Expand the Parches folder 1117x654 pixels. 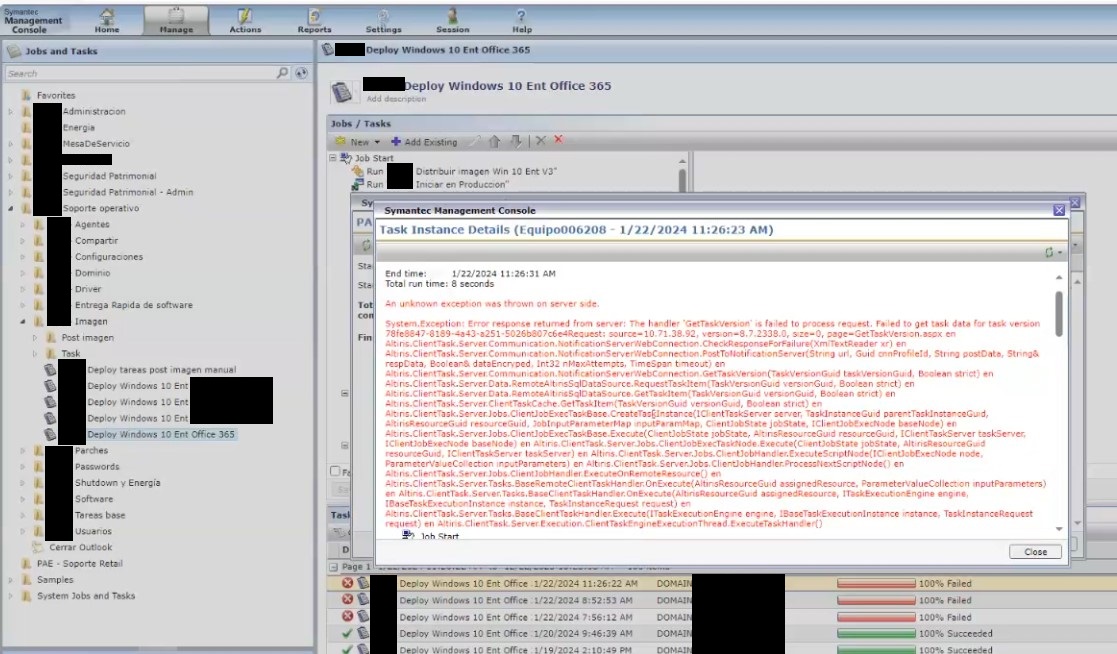pos(23,451)
